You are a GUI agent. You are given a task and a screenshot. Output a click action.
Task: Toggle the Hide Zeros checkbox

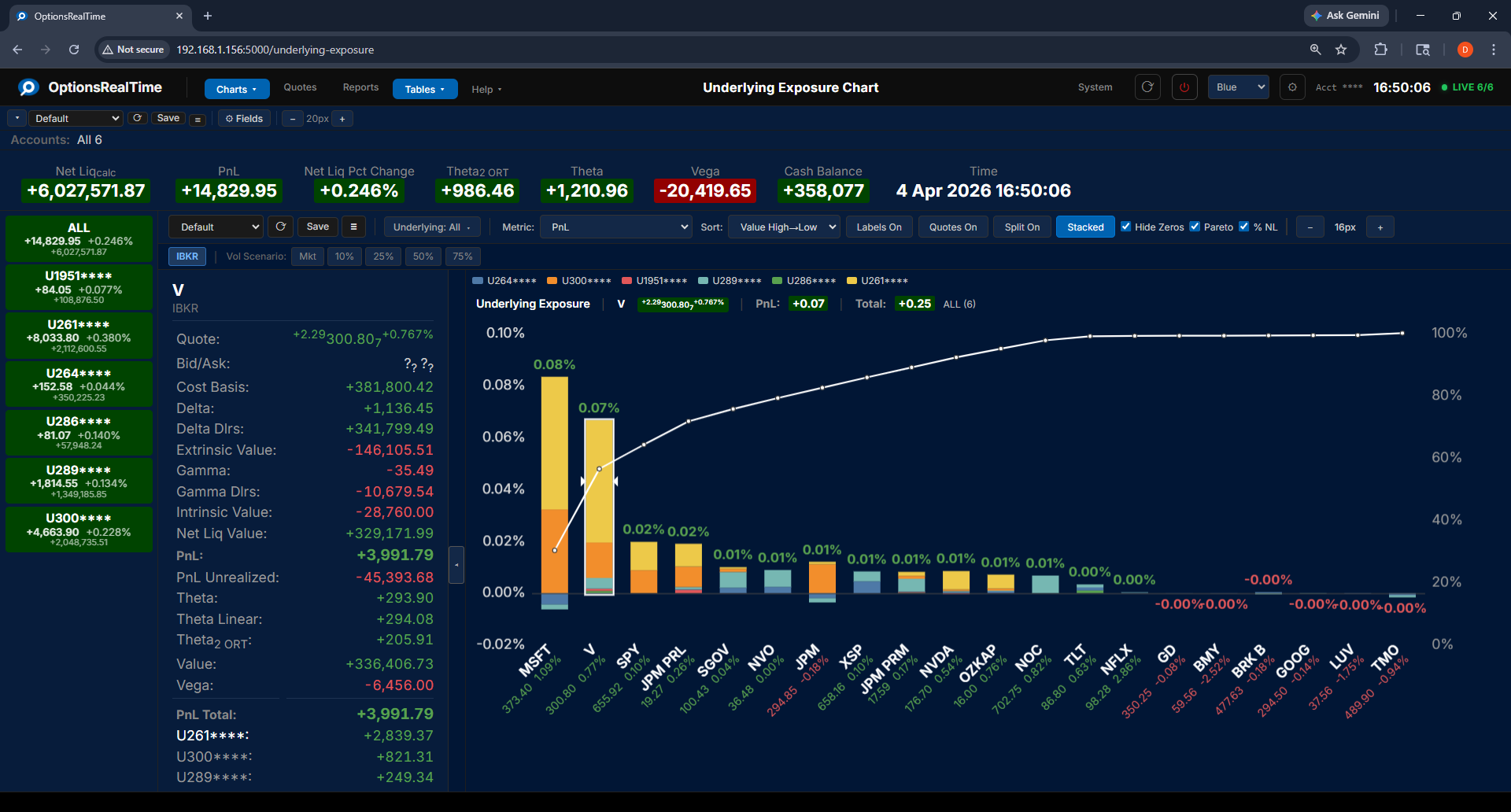[1125, 227]
